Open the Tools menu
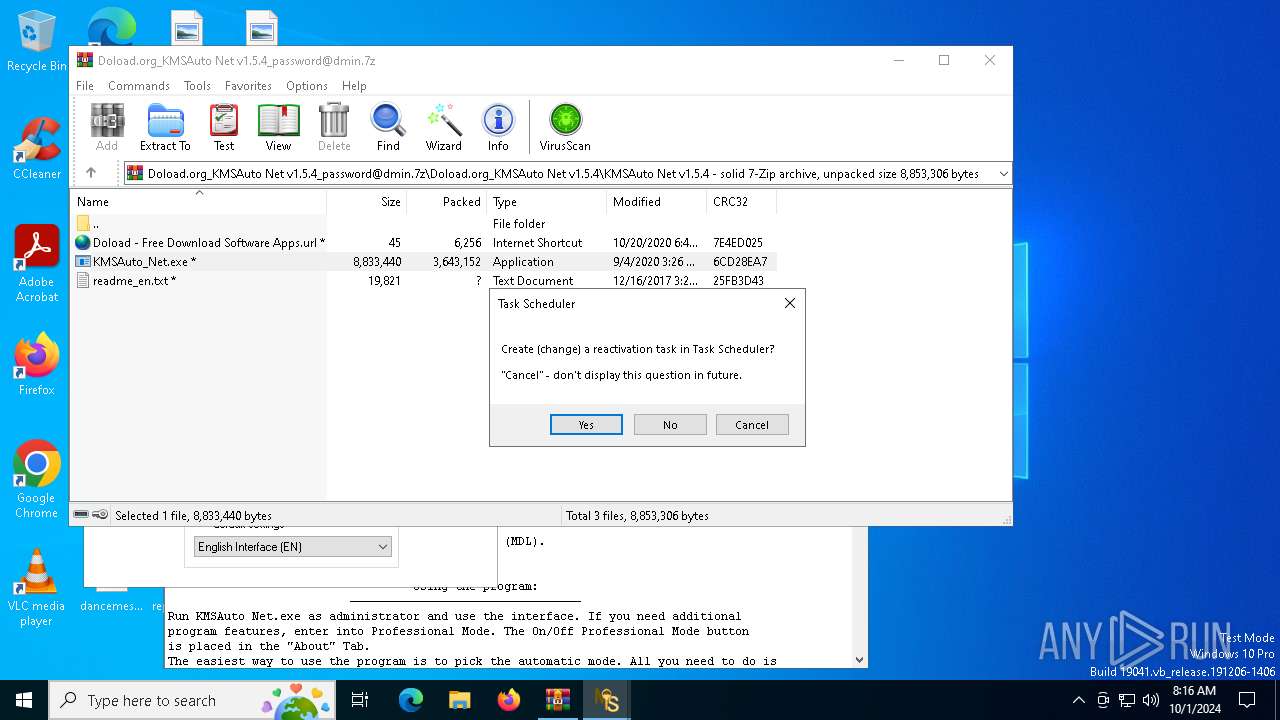Viewport: 1280px width, 720px height. (x=197, y=86)
